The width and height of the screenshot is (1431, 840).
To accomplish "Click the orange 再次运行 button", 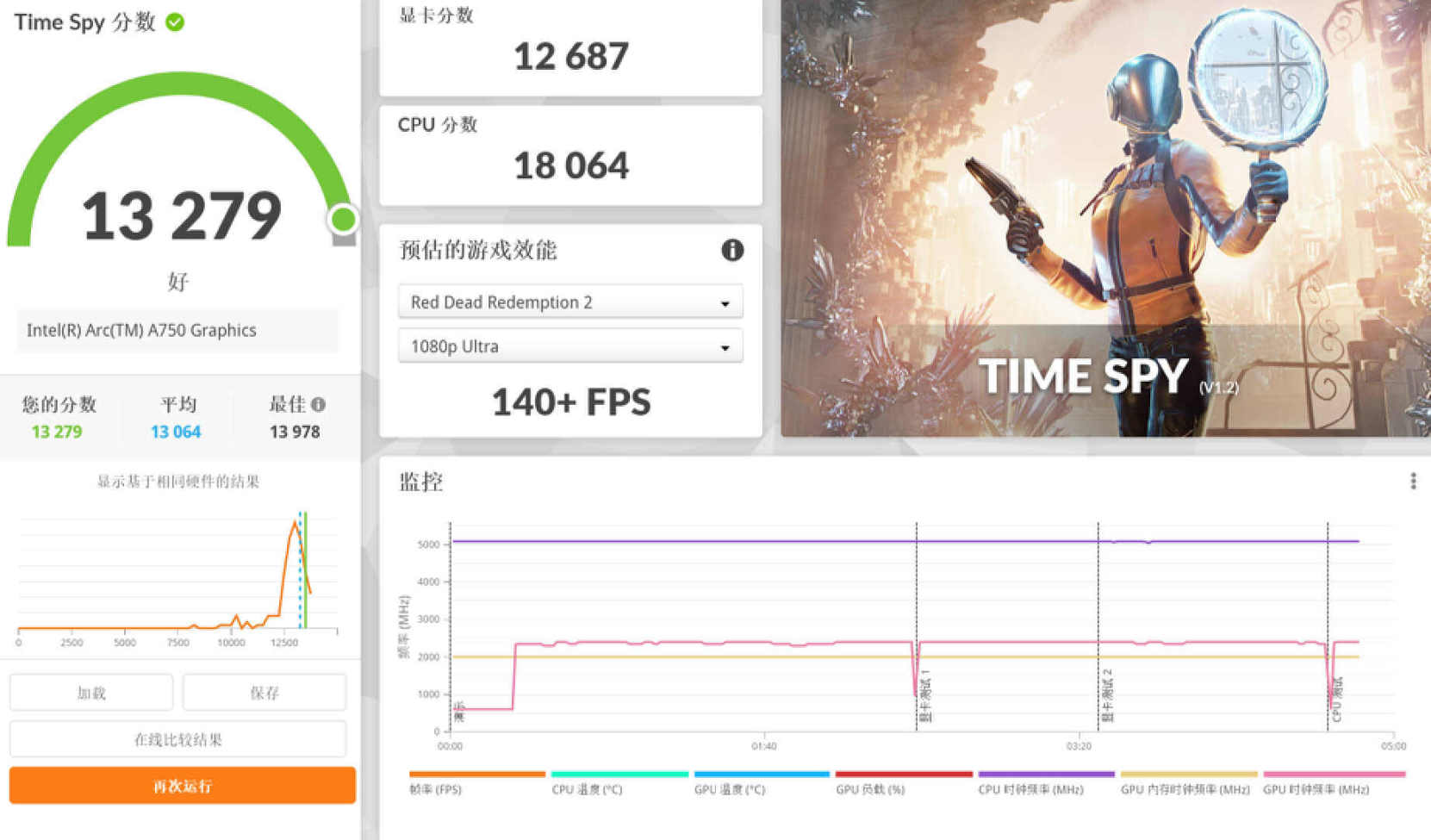I will click(x=183, y=786).
